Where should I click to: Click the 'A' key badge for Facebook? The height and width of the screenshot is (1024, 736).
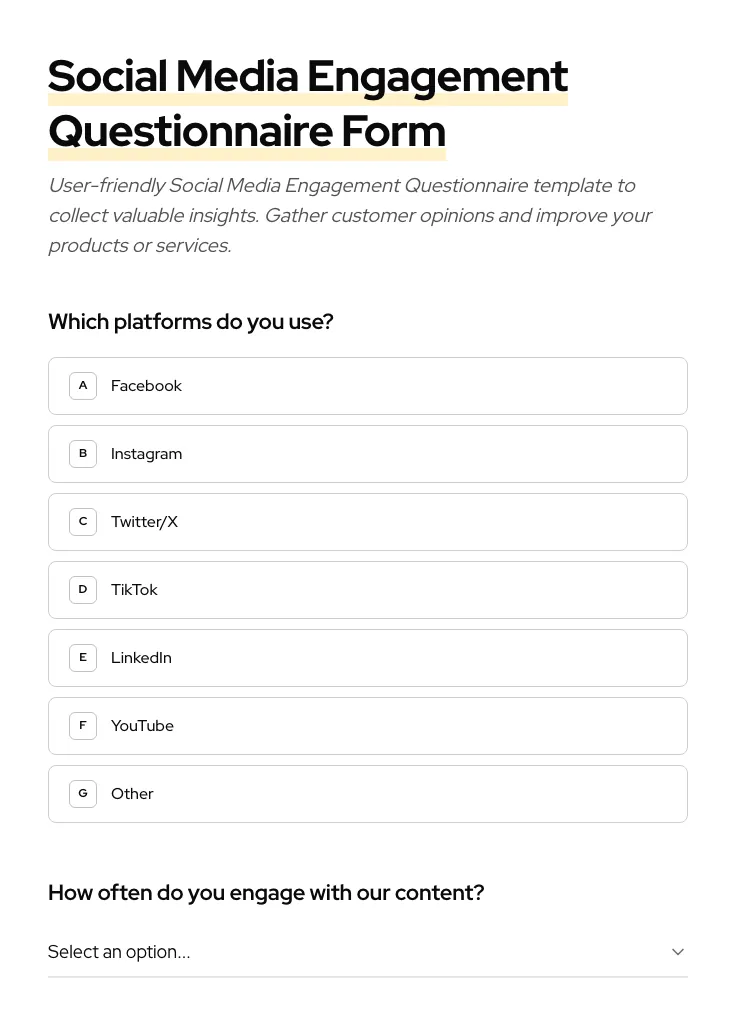(x=83, y=385)
